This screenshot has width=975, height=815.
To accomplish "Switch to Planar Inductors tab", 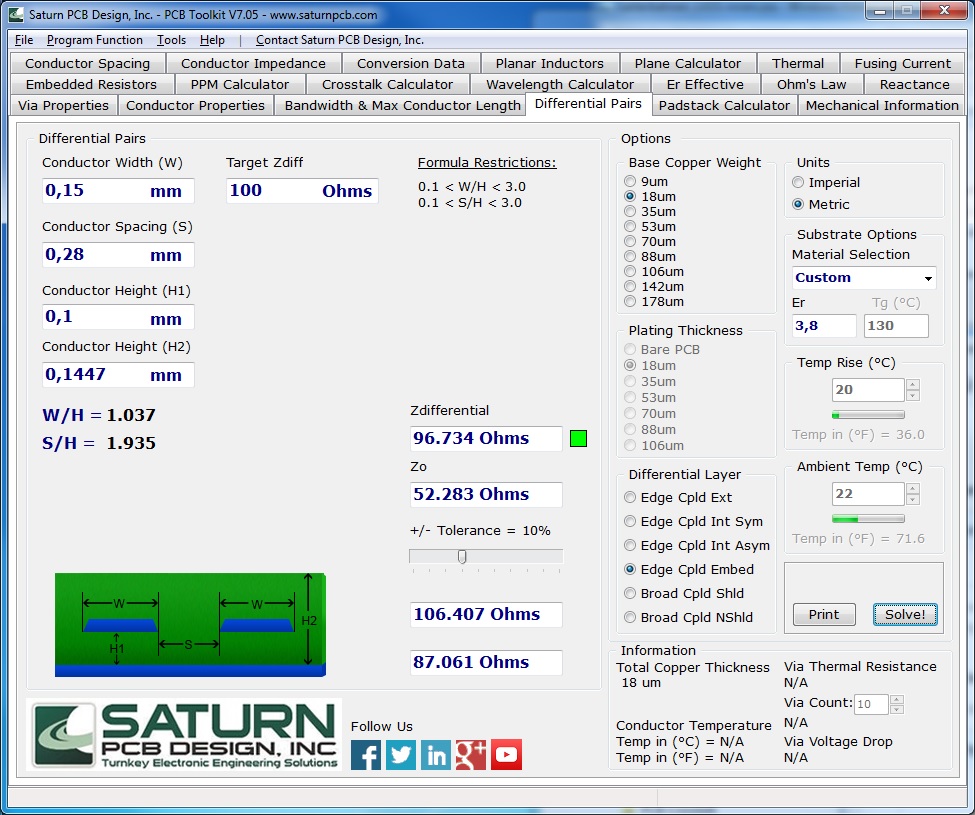I will 549,63.
